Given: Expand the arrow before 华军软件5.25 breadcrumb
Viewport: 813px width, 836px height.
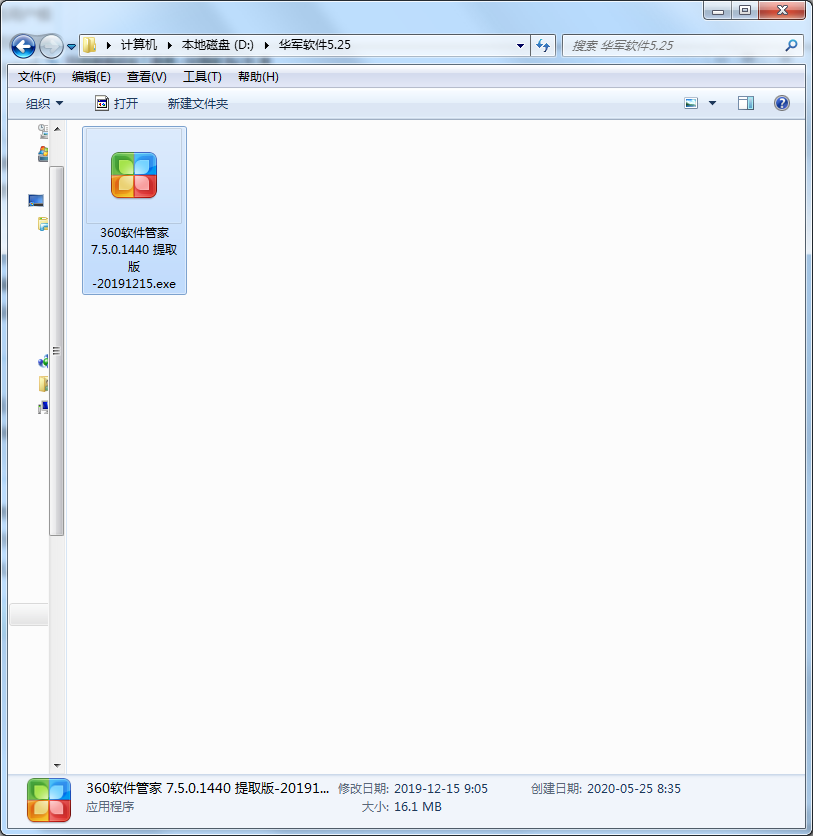Looking at the screenshot, I should pyautogui.click(x=267, y=45).
